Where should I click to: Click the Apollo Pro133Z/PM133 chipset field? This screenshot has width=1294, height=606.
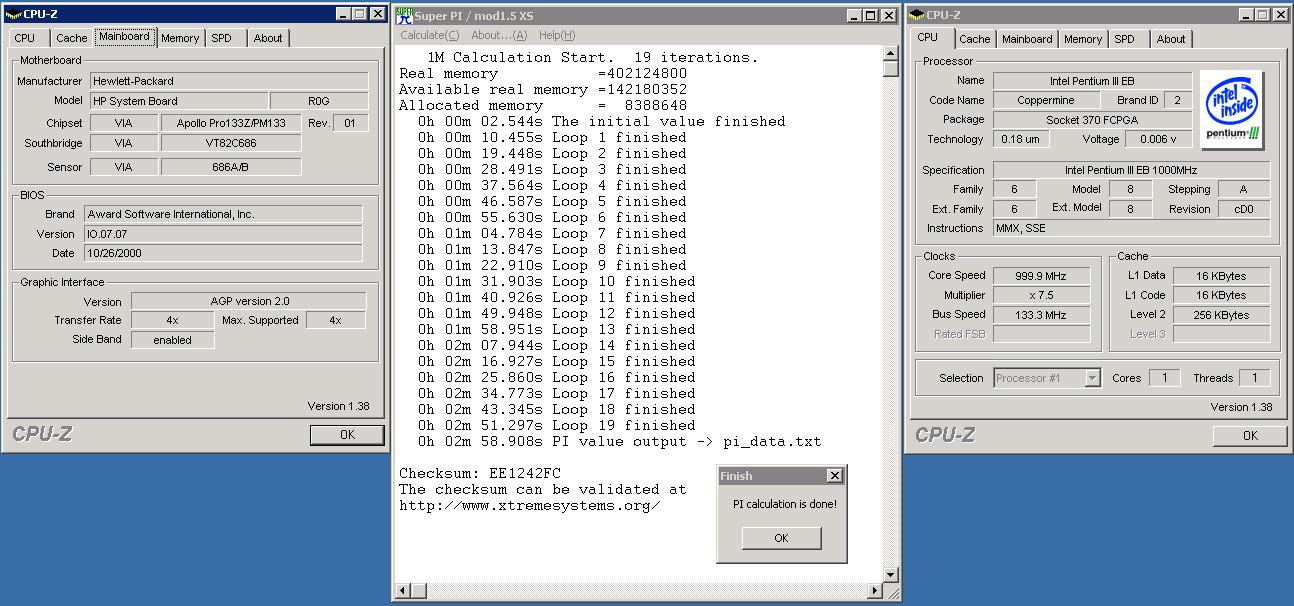(231, 123)
